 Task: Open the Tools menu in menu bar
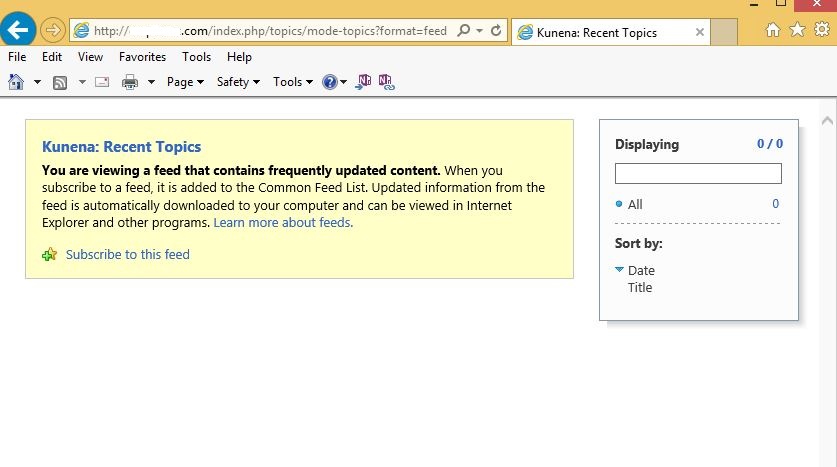[x=196, y=57]
